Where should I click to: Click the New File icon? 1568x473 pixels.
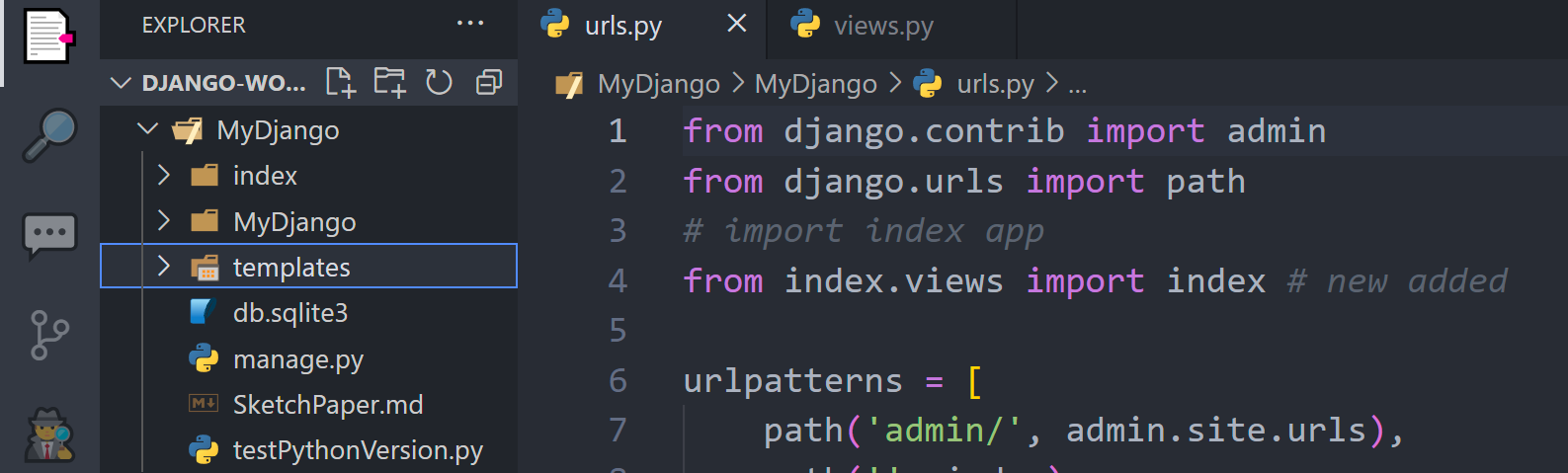(x=341, y=83)
